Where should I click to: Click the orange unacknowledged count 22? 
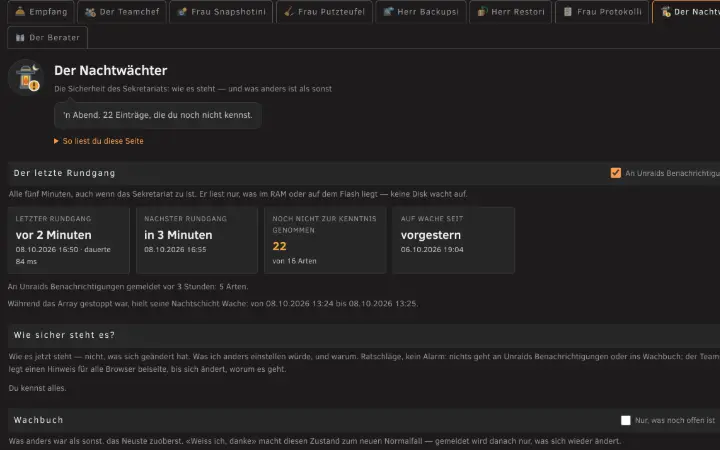(x=279, y=246)
